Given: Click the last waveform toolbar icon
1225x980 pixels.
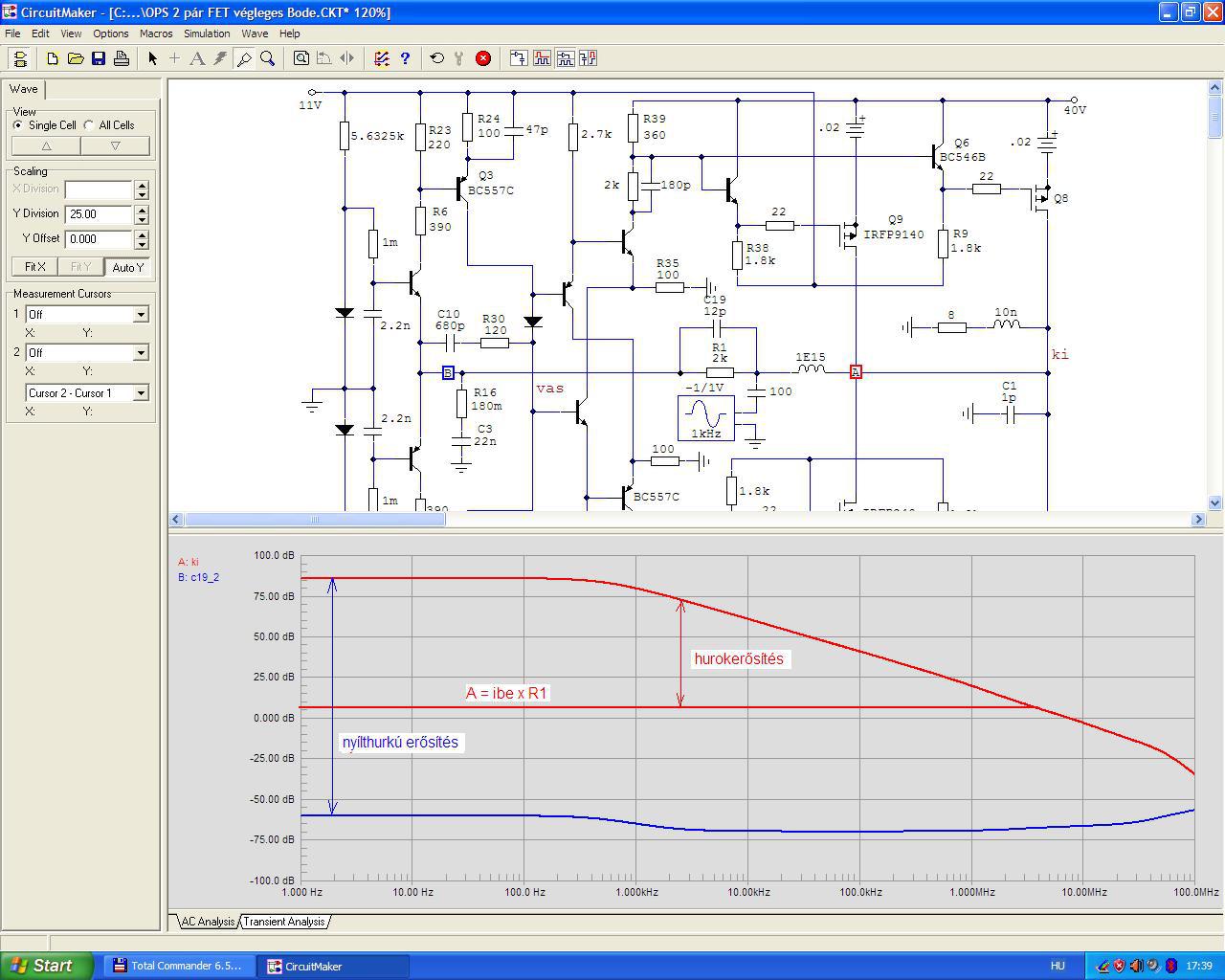Looking at the screenshot, I should (588, 58).
